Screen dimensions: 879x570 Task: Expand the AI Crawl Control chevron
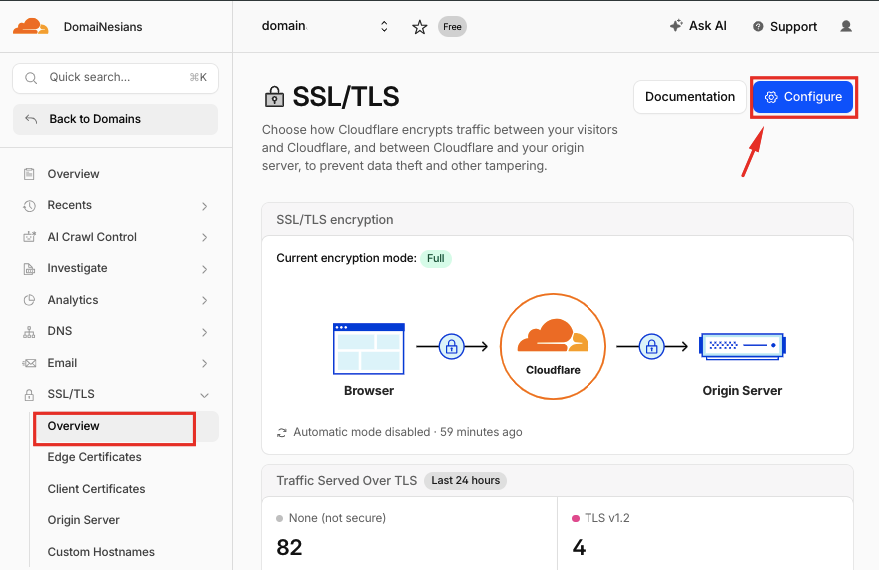[x=205, y=238]
